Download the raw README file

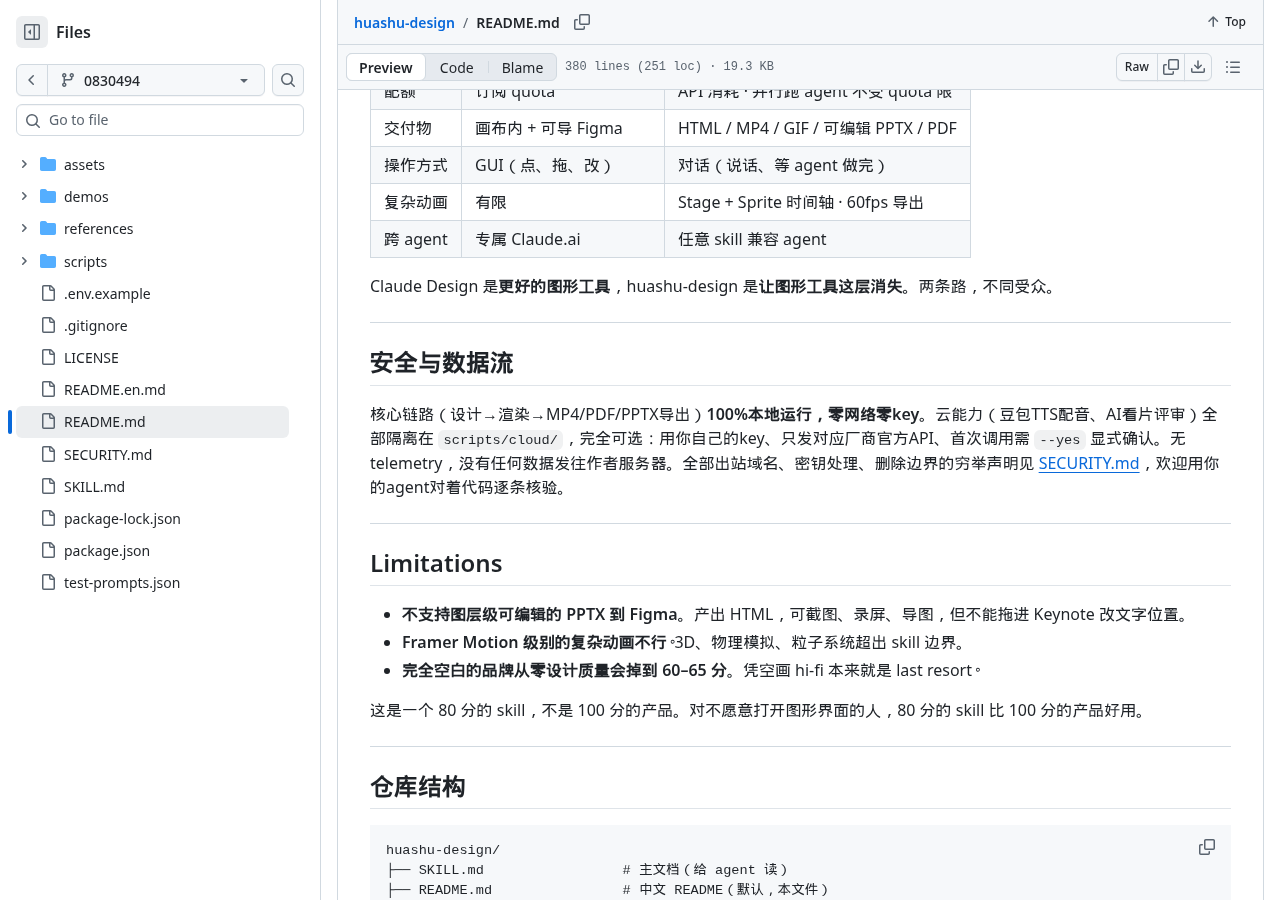(x=1198, y=67)
